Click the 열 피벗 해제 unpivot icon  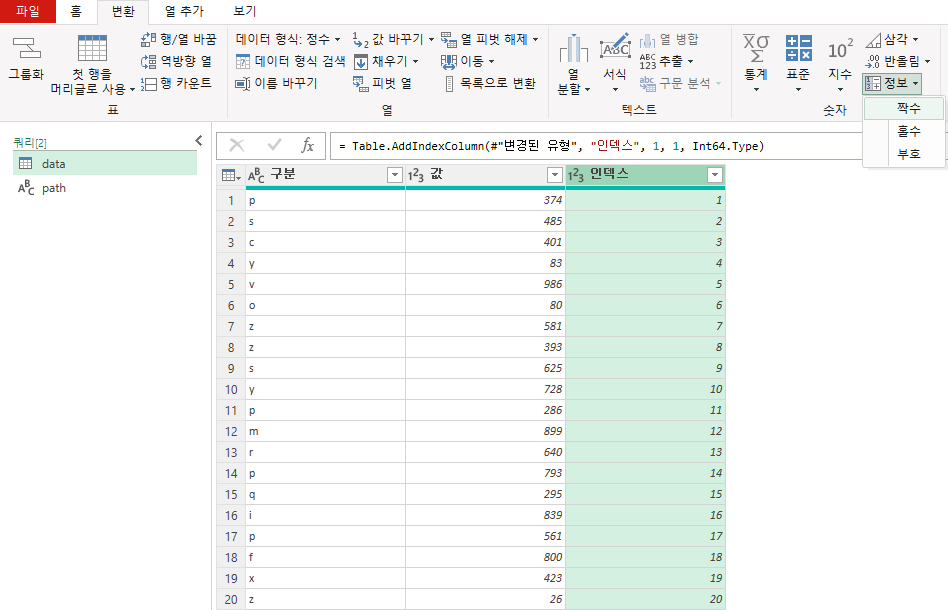tap(449, 40)
